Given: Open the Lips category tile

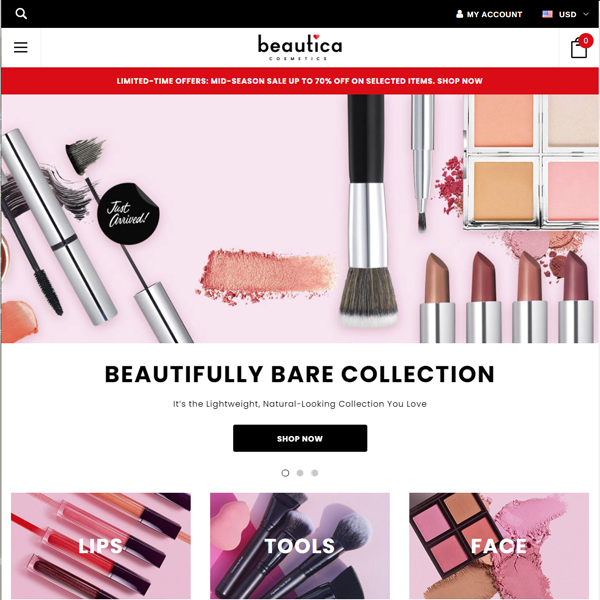Looking at the screenshot, I should [101, 546].
